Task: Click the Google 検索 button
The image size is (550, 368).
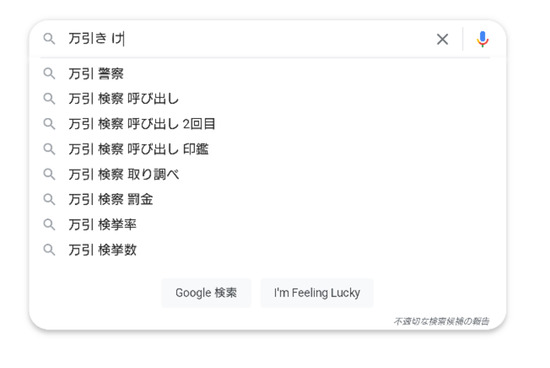Action: (x=206, y=293)
